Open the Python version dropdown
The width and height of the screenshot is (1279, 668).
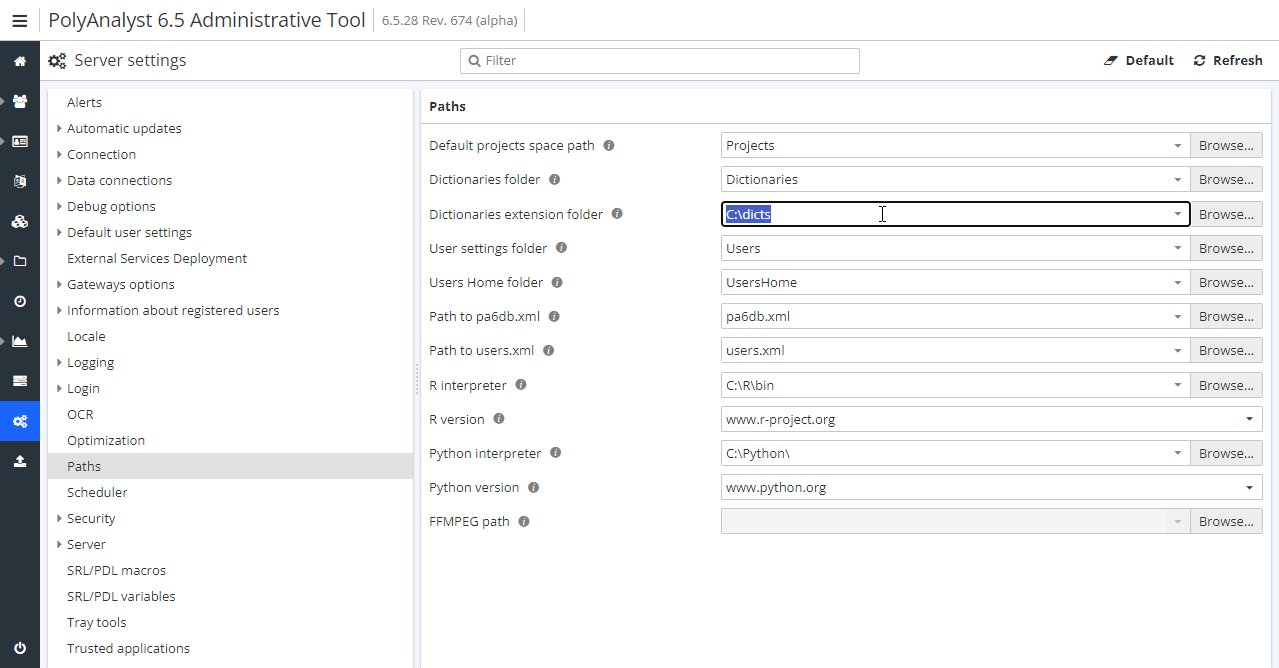click(x=1250, y=488)
